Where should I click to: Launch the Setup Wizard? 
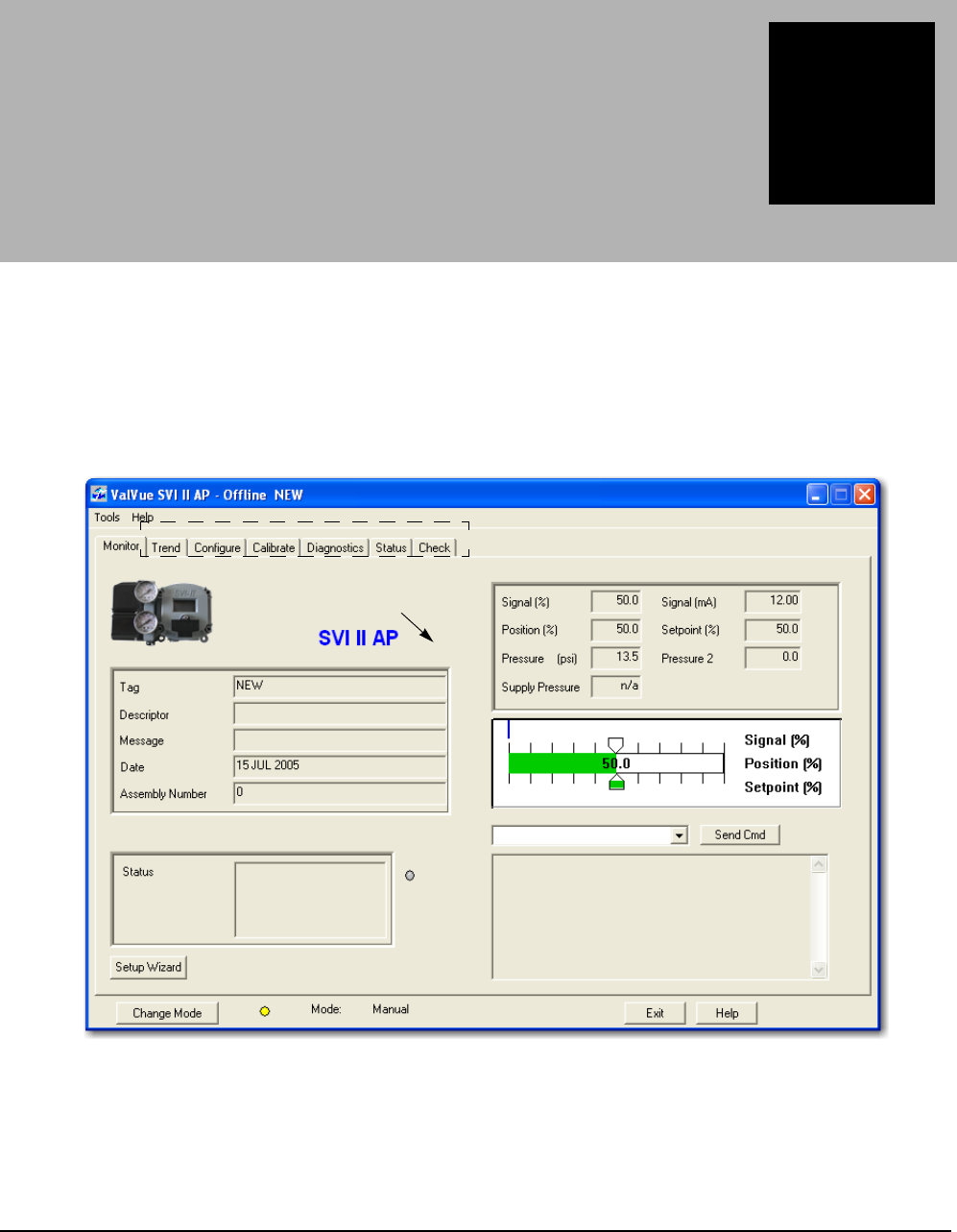click(149, 967)
